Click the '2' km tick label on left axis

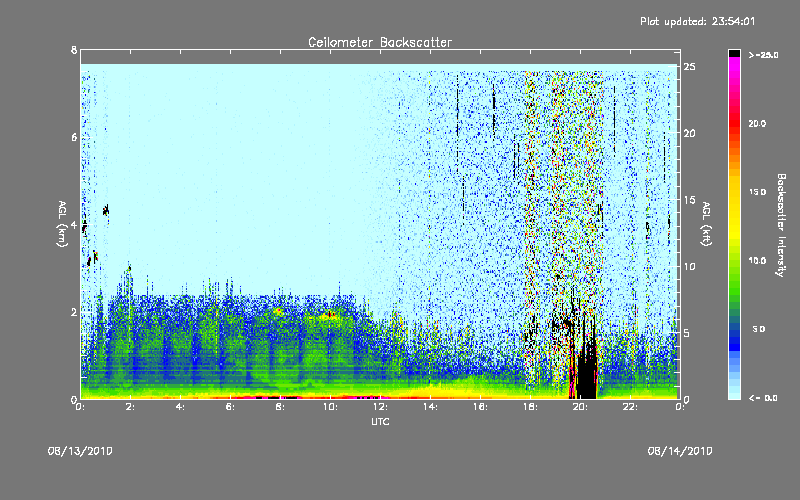74,312
